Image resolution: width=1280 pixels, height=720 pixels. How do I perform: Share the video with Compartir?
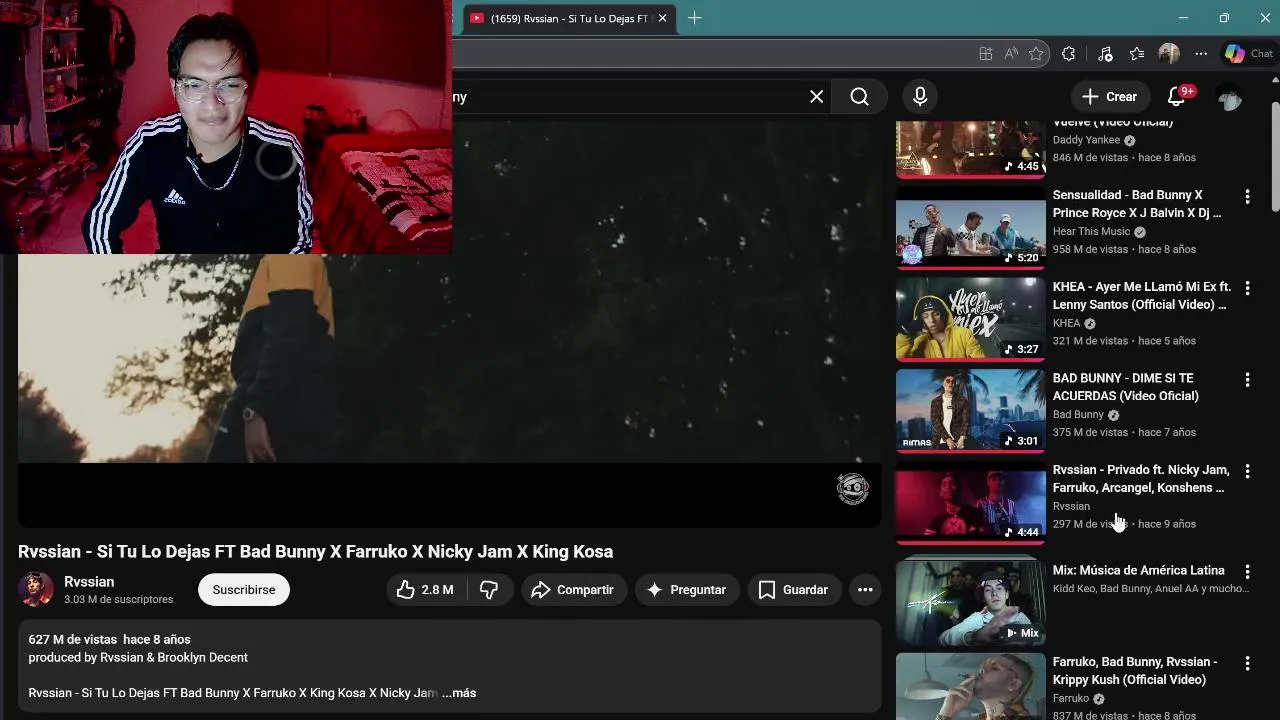574,590
